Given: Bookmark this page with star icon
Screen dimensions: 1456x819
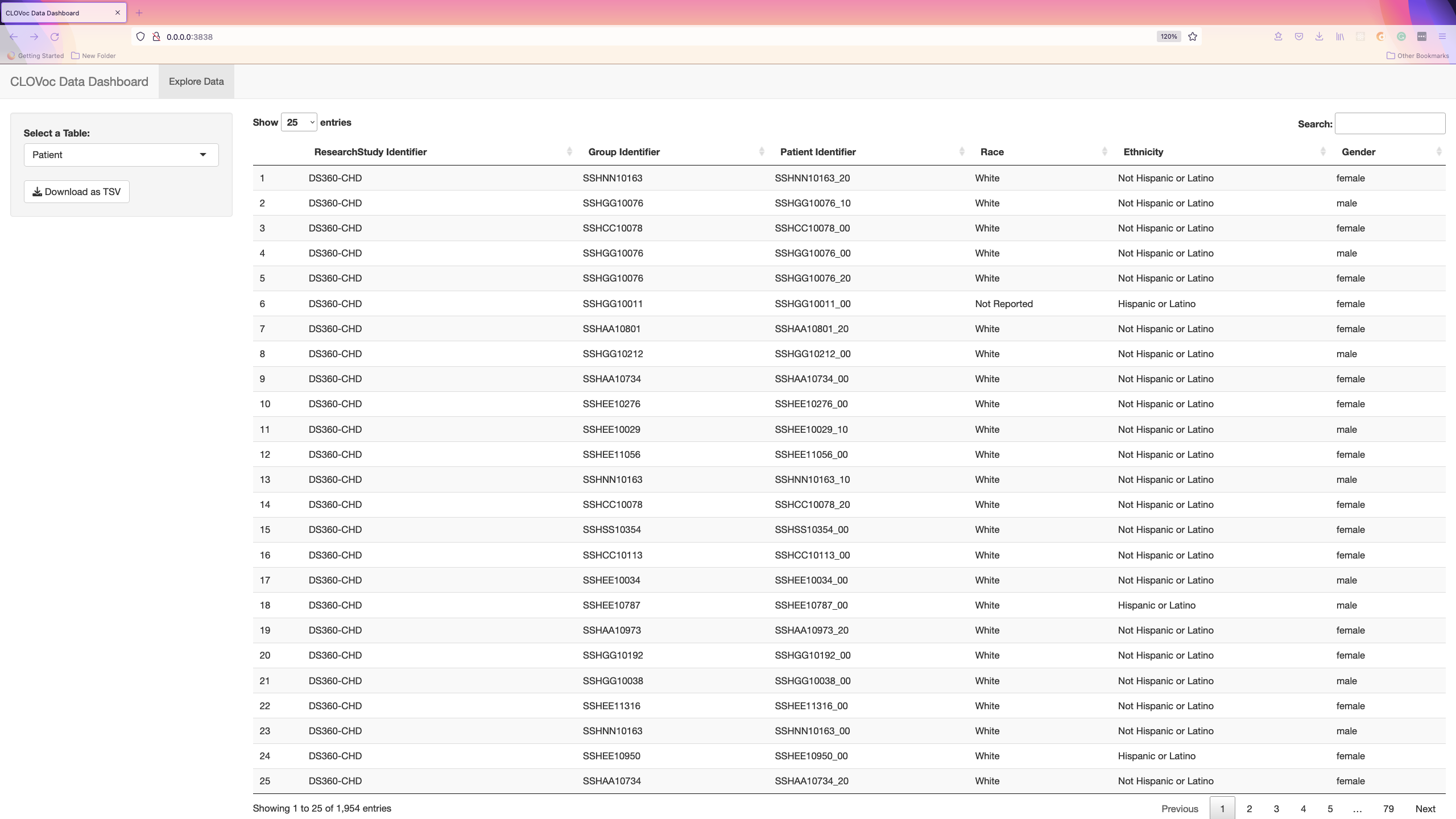Looking at the screenshot, I should pyautogui.click(x=1193, y=36).
